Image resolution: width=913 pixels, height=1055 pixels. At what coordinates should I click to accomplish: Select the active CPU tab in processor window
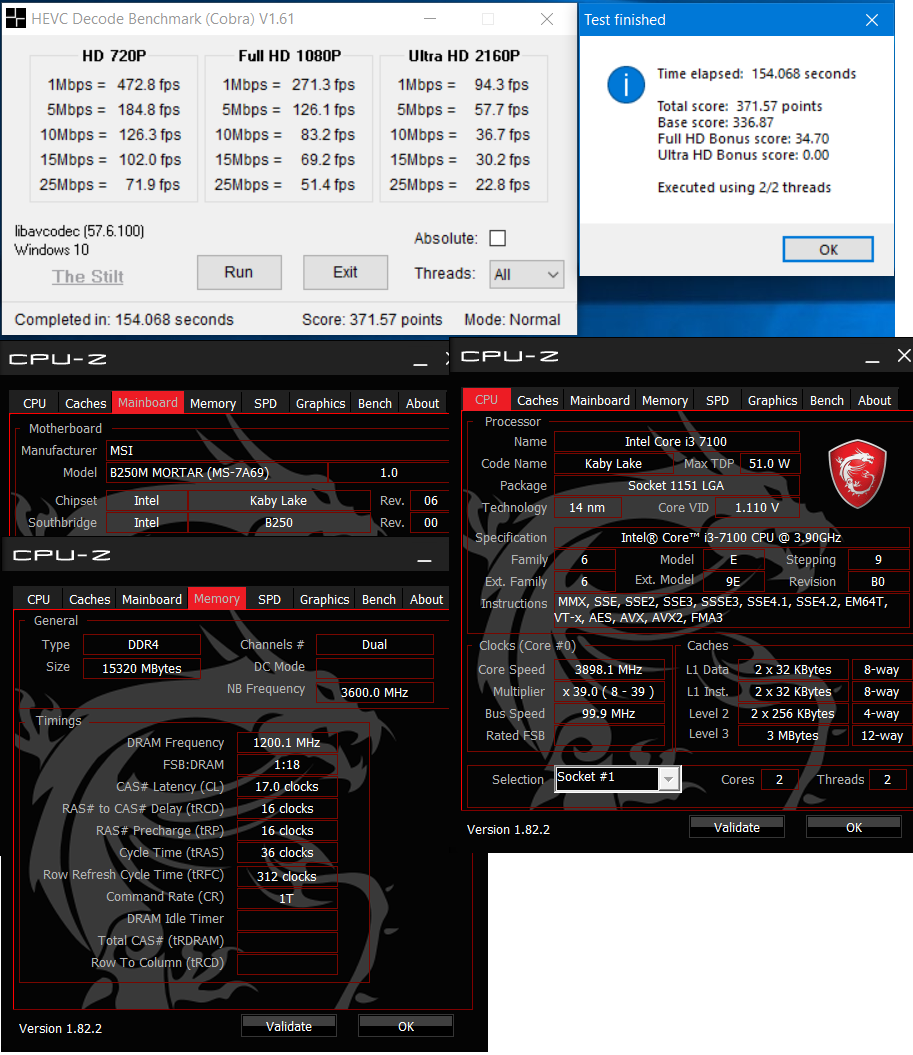(486, 400)
